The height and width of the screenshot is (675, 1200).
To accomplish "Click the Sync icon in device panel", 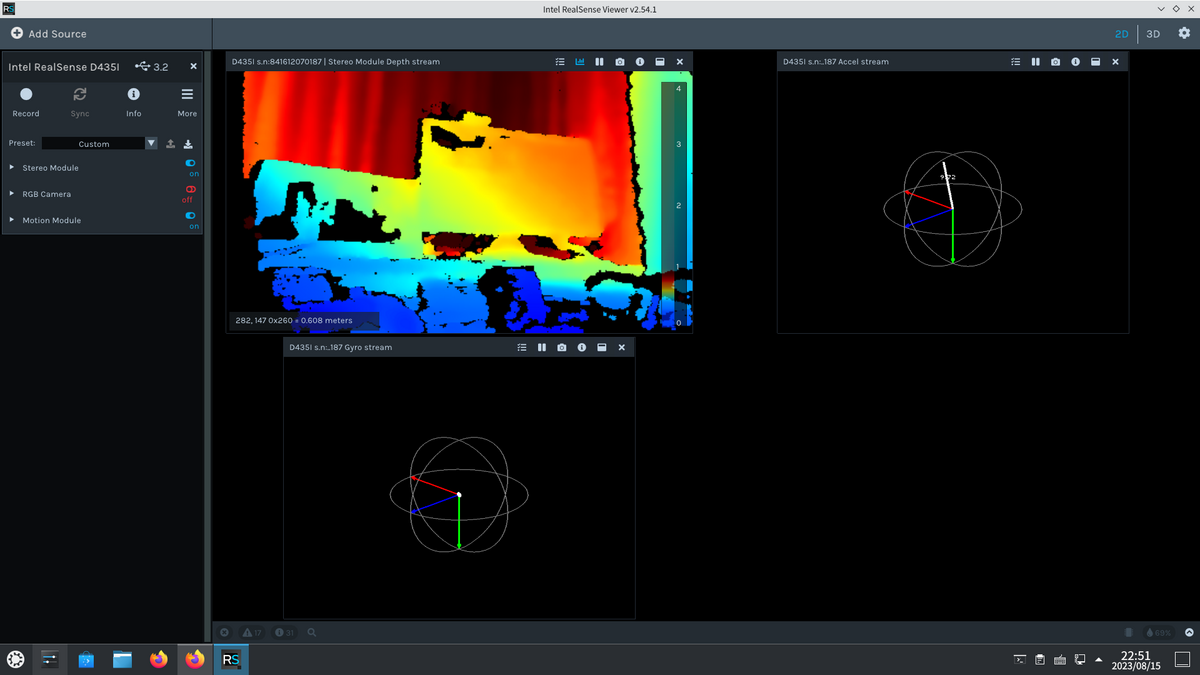I will (80, 94).
